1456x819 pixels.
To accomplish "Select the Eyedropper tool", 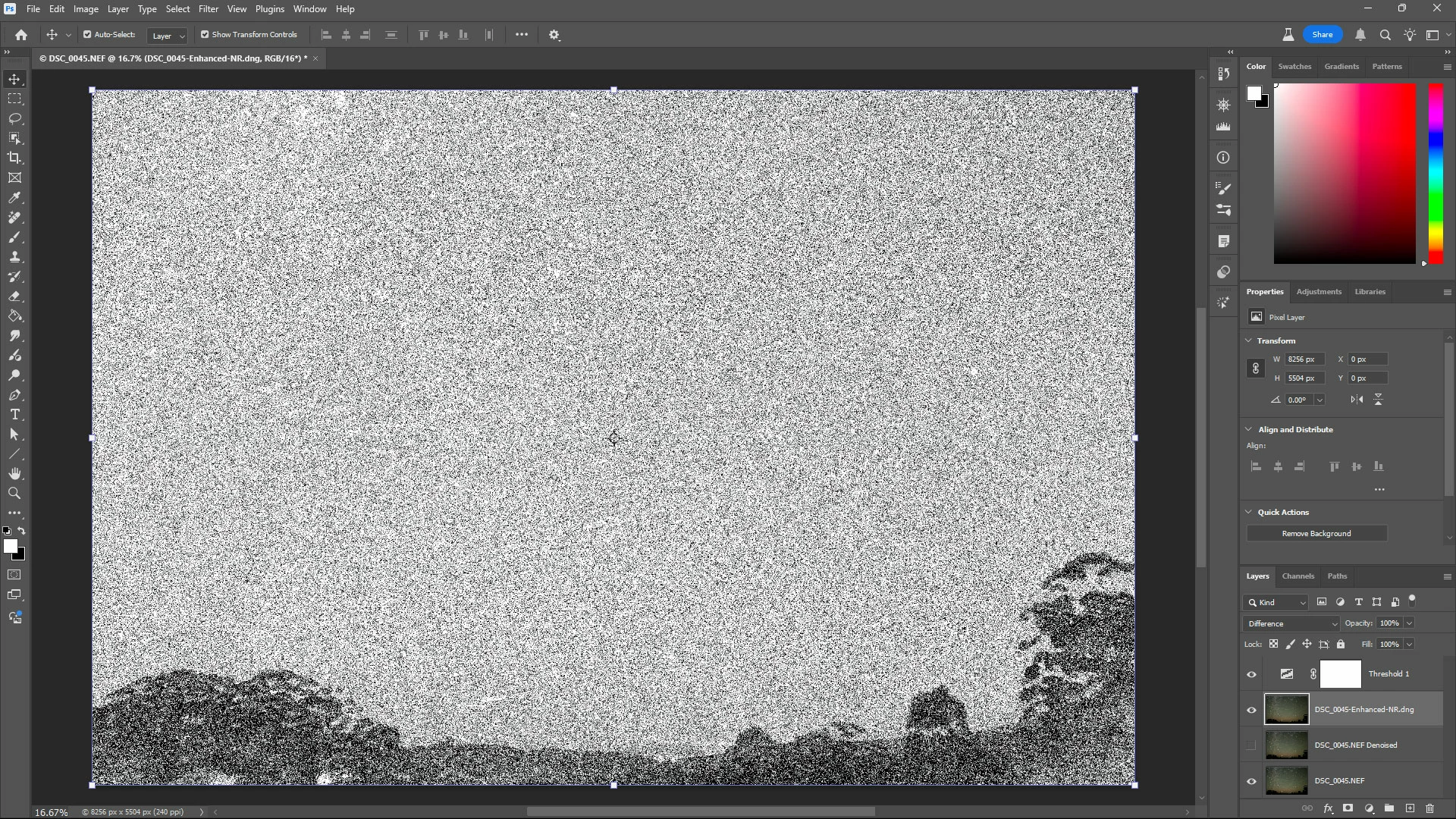I will coord(14,198).
